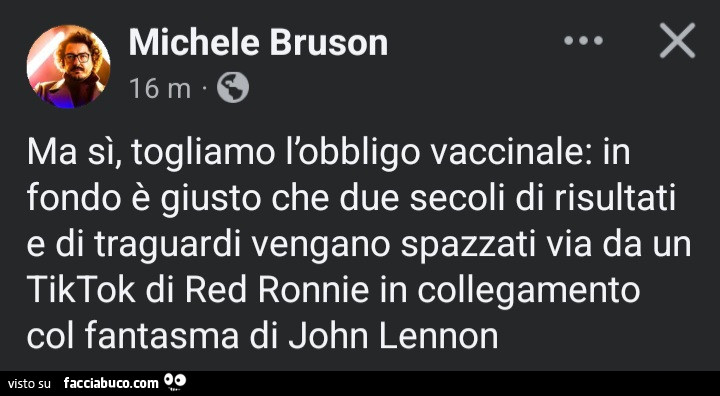Click the word "TikTok" in the post
This screenshot has height=396, width=720.
[x=81, y=290]
